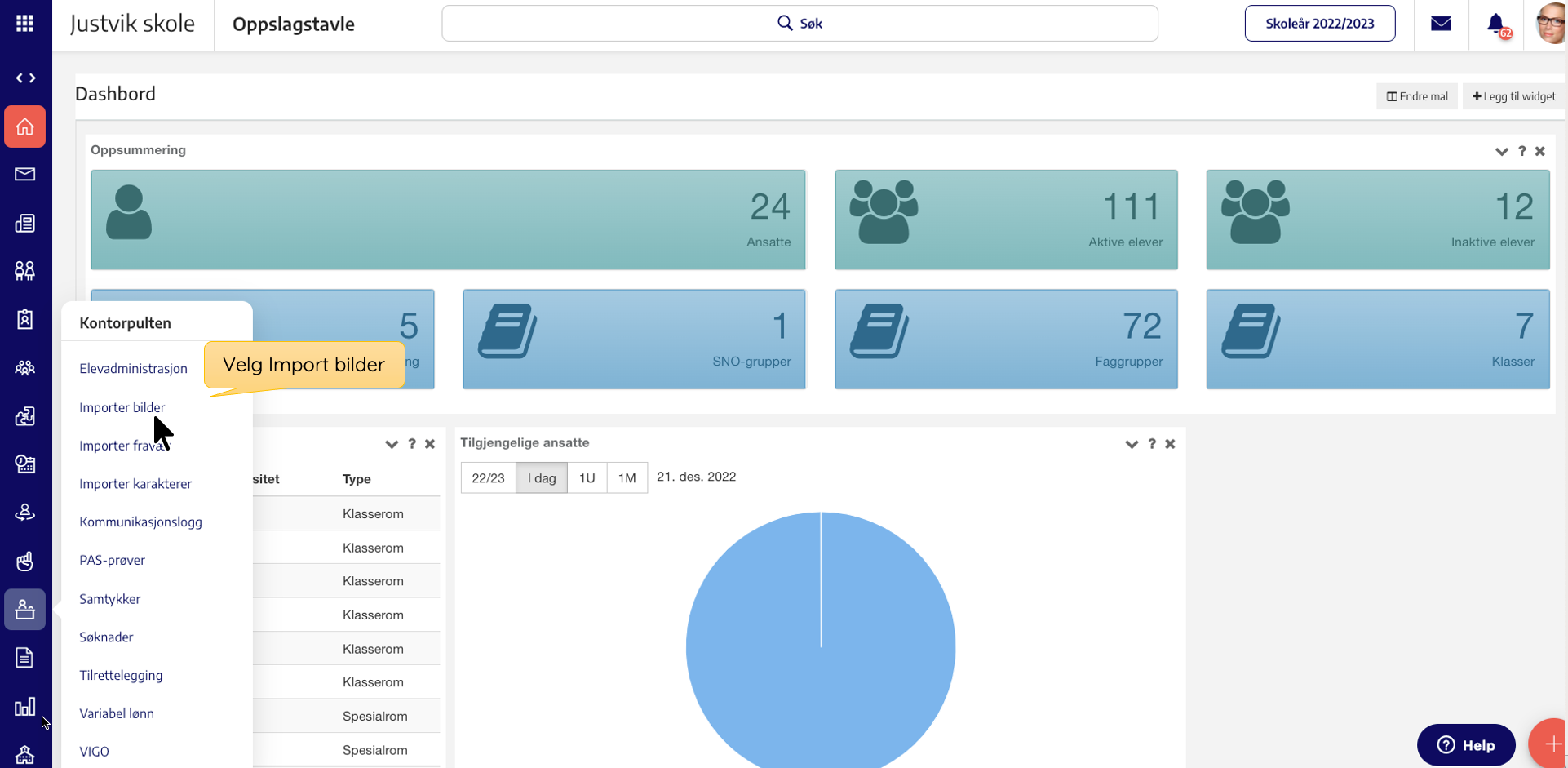Screen dimensions: 1568x768
Task: Click the Type column header
Action: 357,479
